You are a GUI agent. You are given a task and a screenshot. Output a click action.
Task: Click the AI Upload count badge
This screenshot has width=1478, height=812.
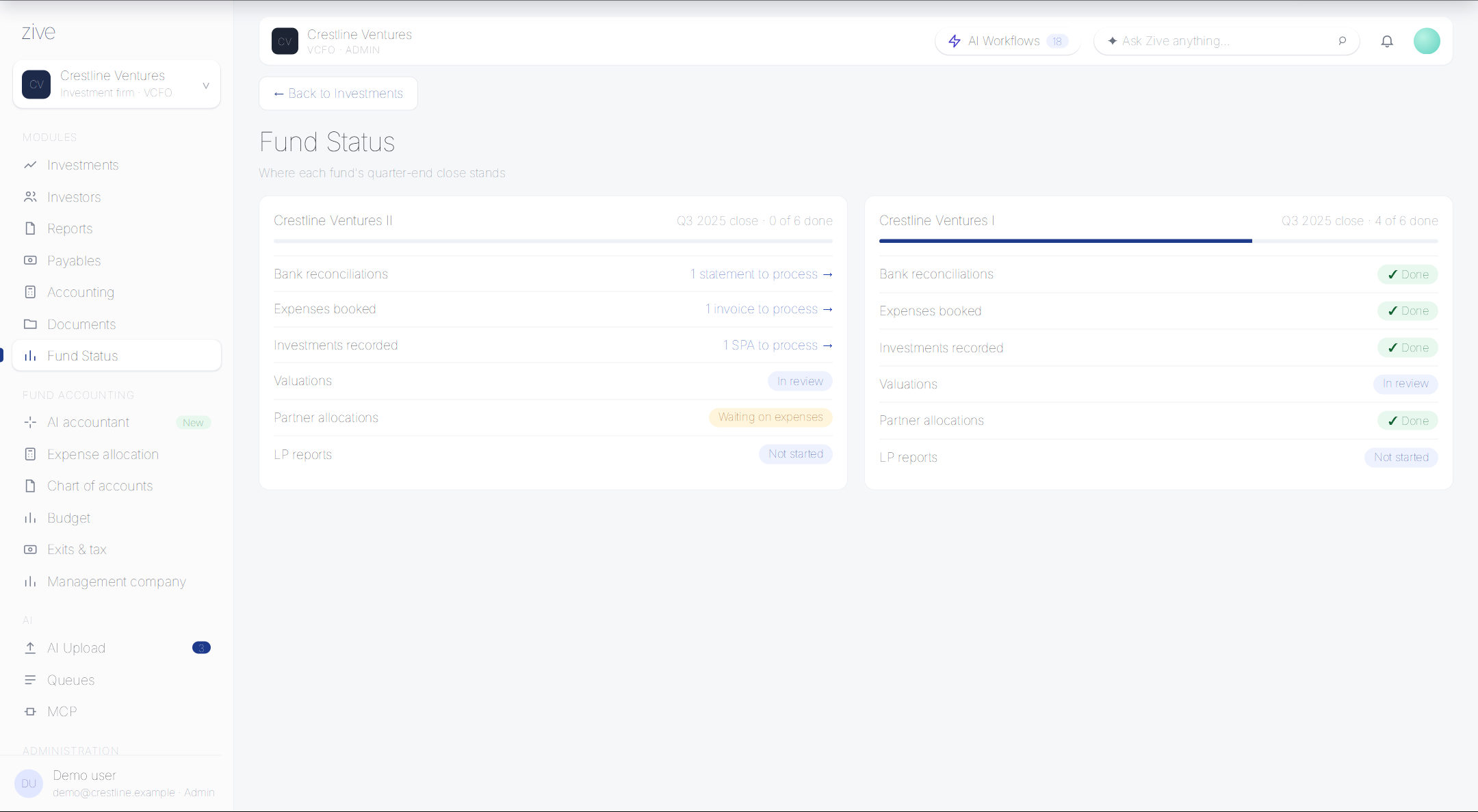(201, 648)
